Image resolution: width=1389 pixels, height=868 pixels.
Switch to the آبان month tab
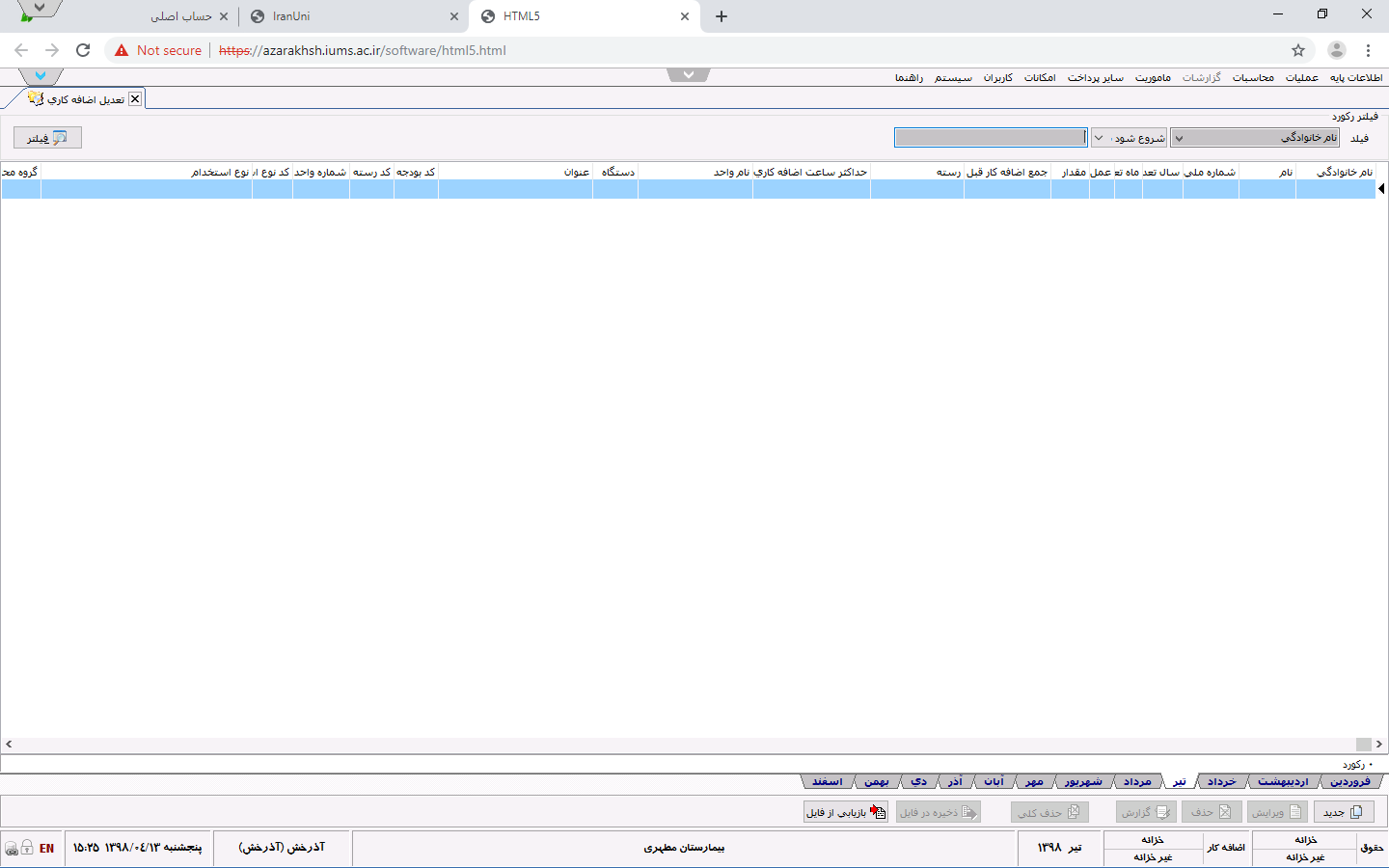(994, 781)
